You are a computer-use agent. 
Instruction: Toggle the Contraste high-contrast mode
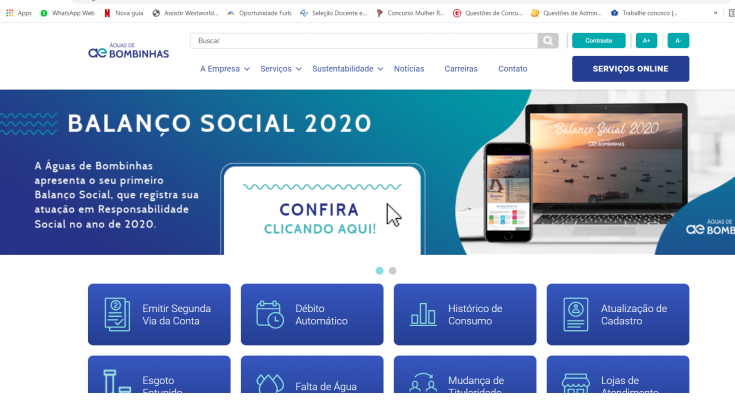click(599, 41)
